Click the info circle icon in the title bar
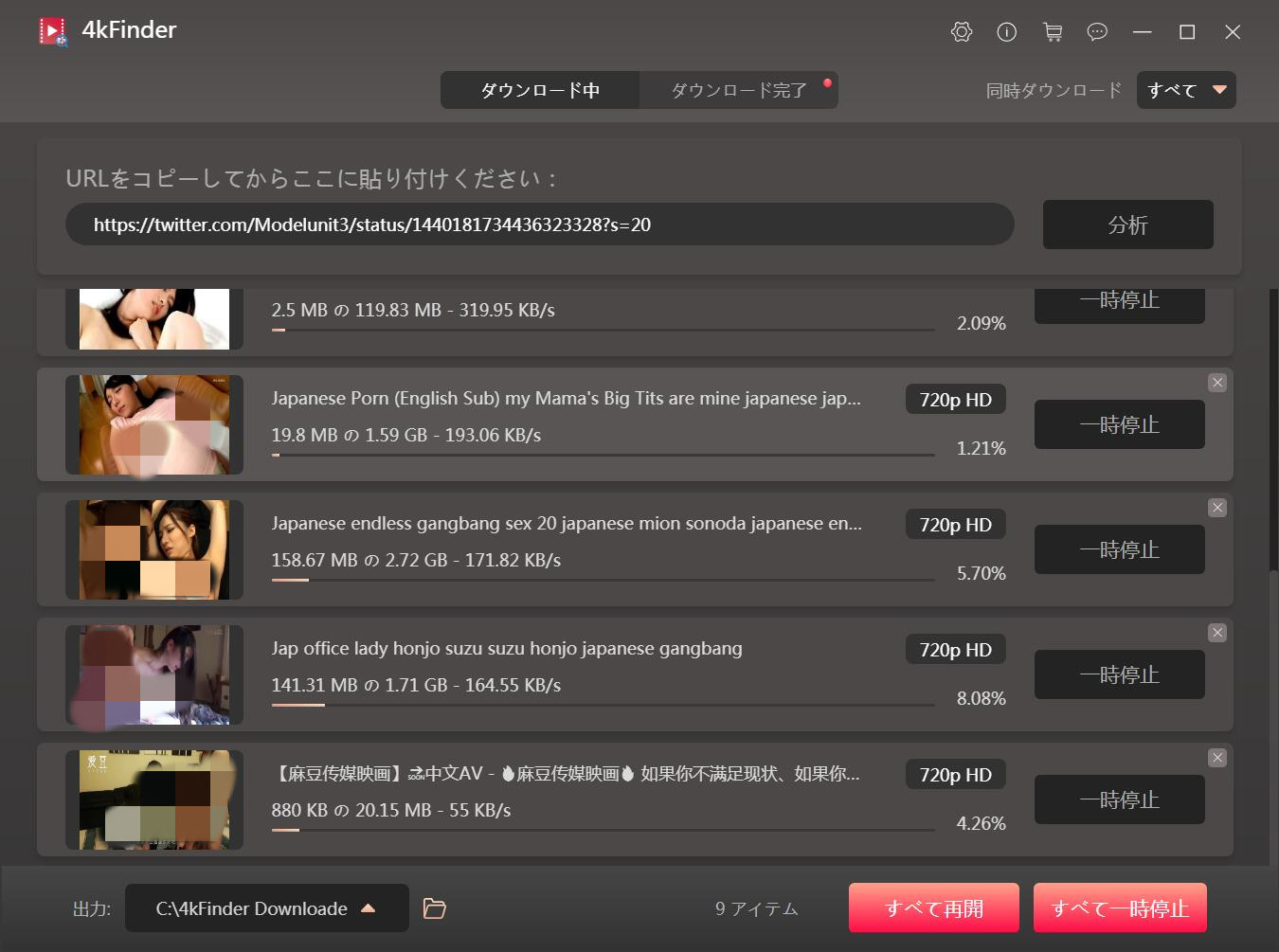Screen dimensions: 1279x952 tap(1006, 32)
